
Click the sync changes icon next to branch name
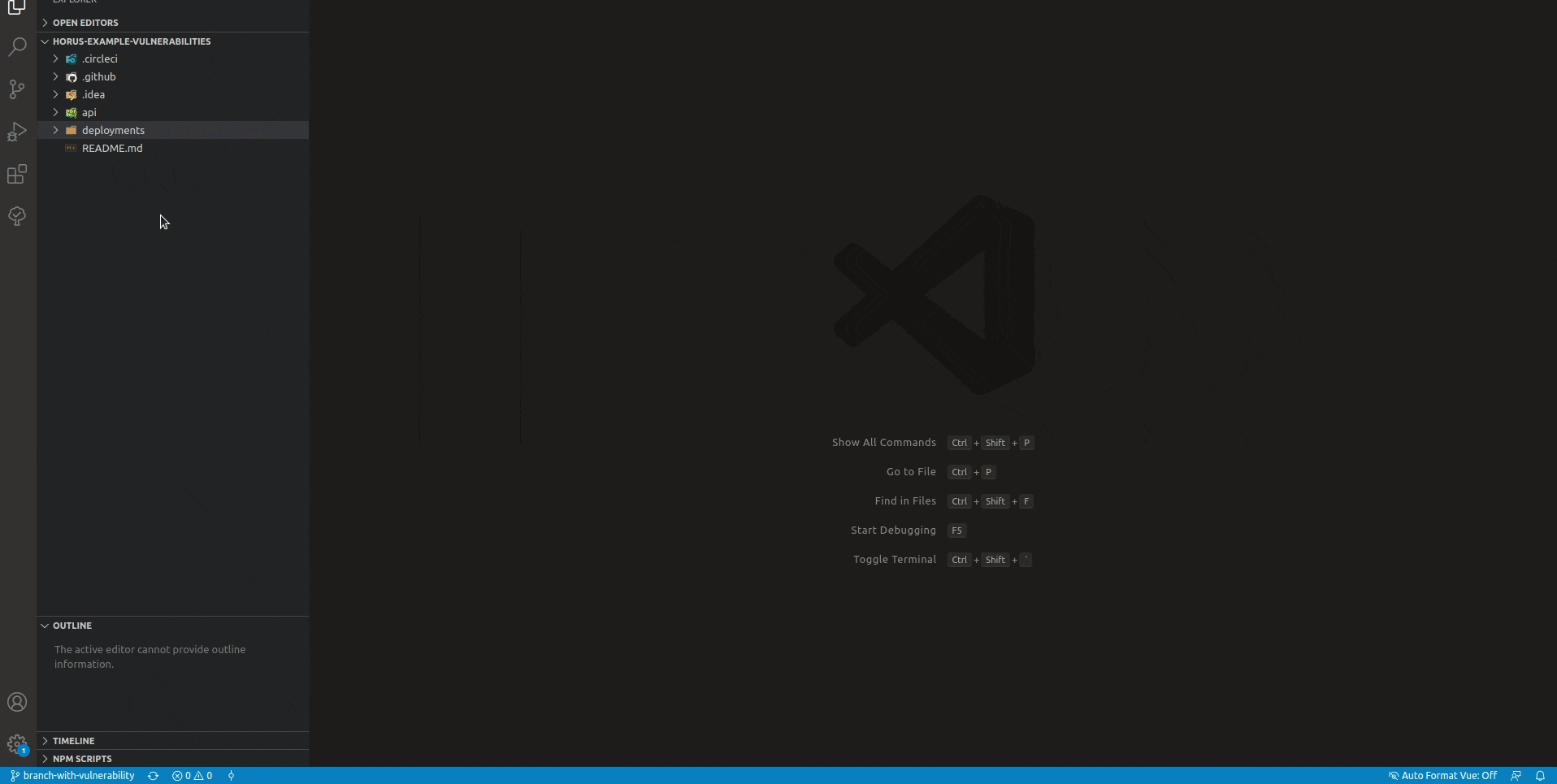pos(153,776)
